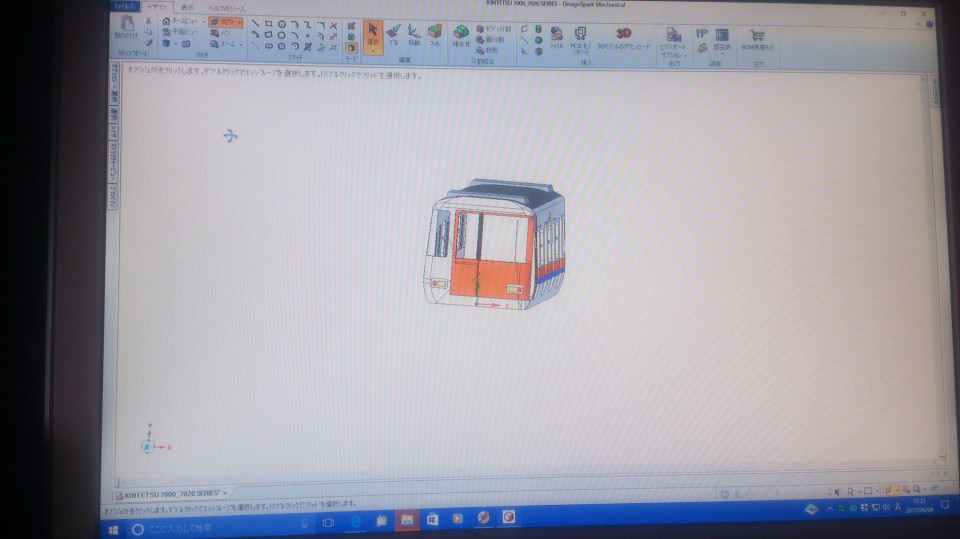Viewport: 960px width, 539px height.
Task: Open the DesignSpark Mechanical taskbar icon
Action: [509, 517]
